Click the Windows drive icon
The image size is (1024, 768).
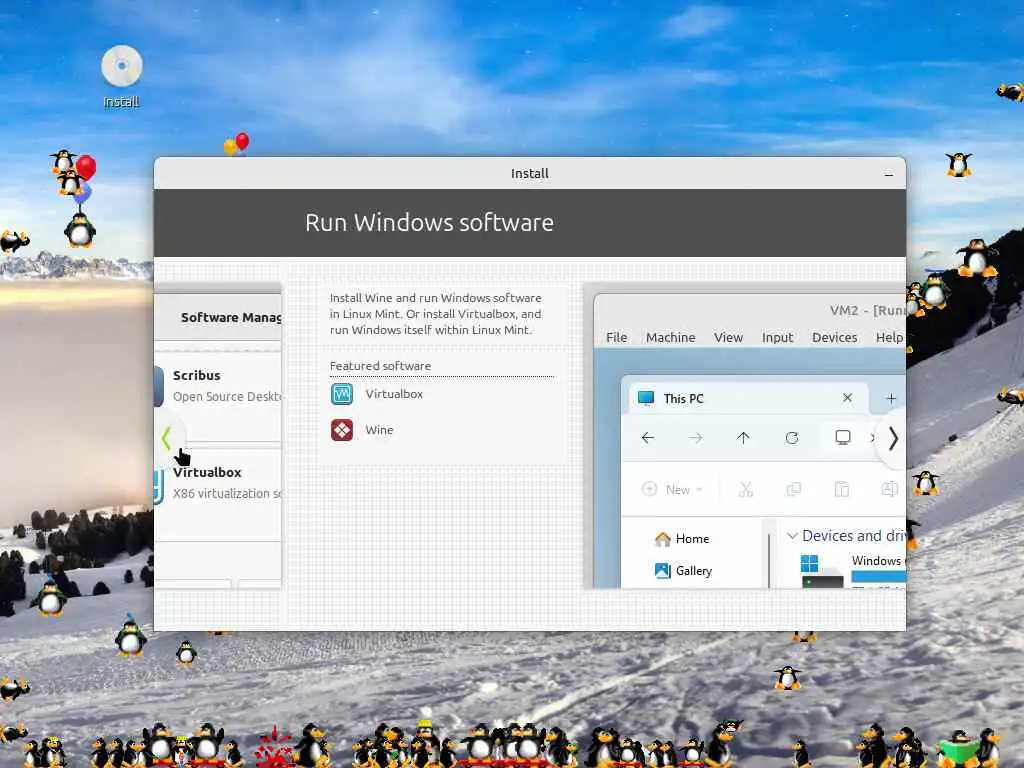tap(821, 571)
